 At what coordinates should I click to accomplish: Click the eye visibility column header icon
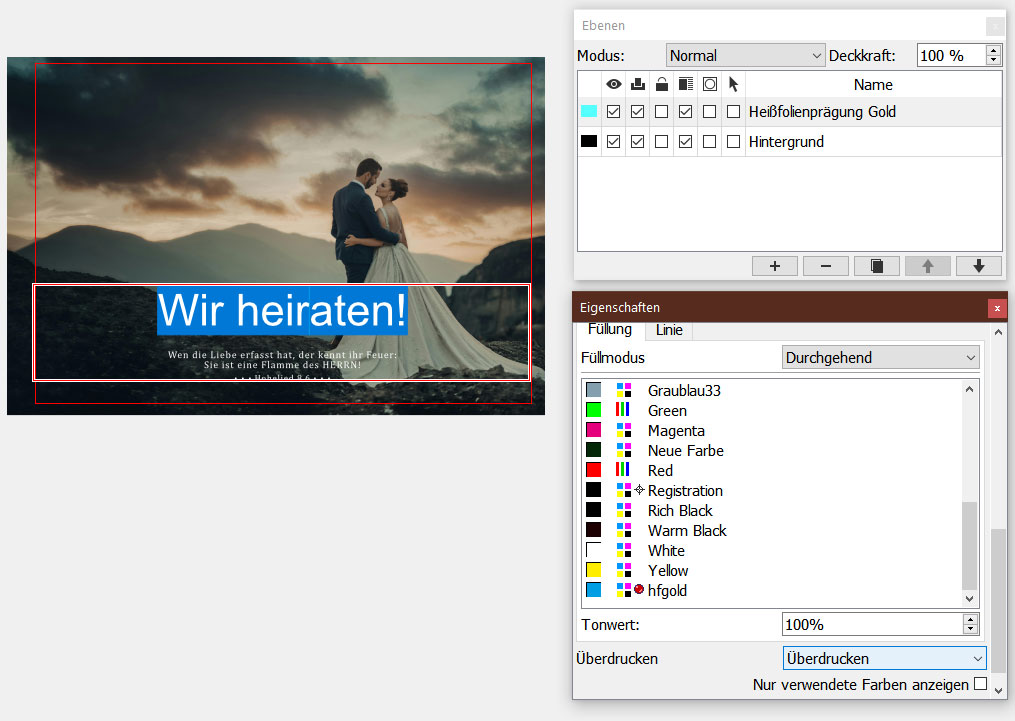[x=614, y=85]
